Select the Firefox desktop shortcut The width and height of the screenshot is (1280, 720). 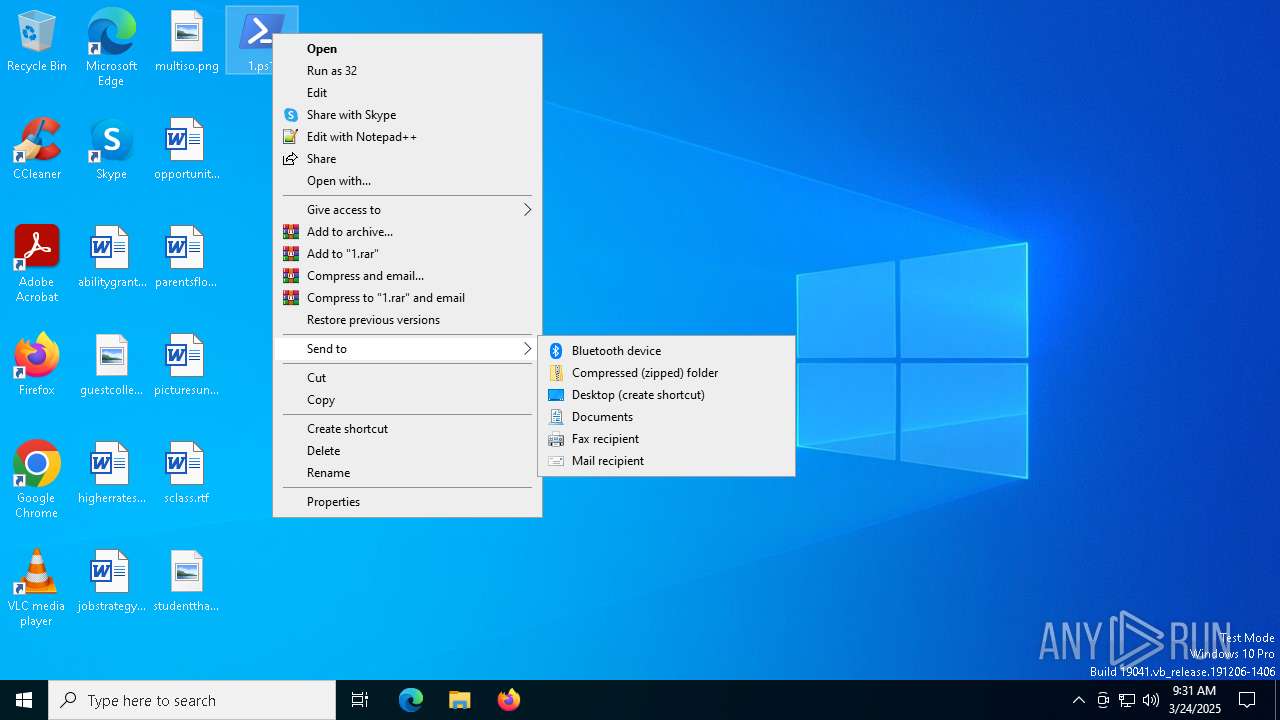pos(37,366)
